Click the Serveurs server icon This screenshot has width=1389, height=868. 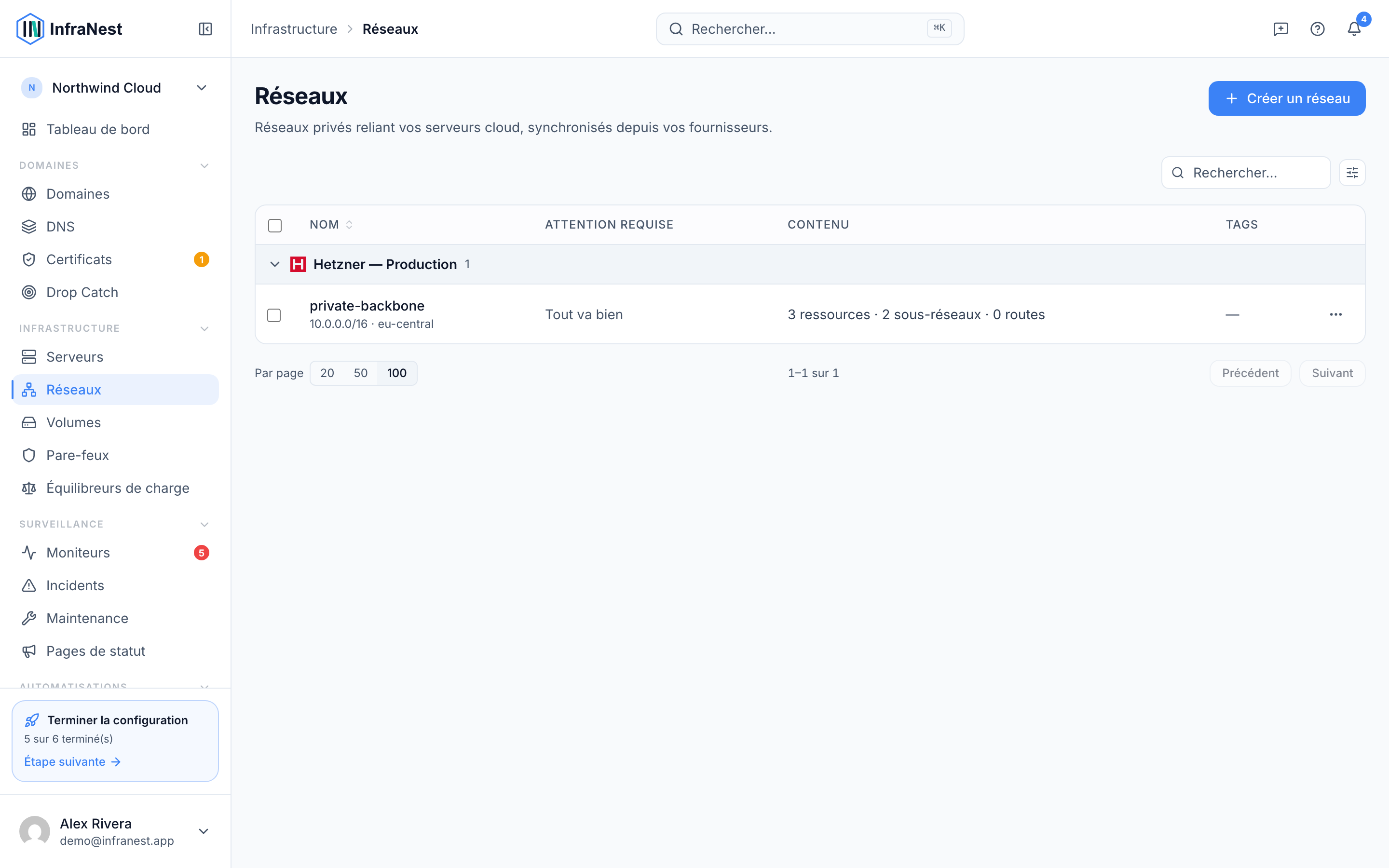[x=29, y=357]
